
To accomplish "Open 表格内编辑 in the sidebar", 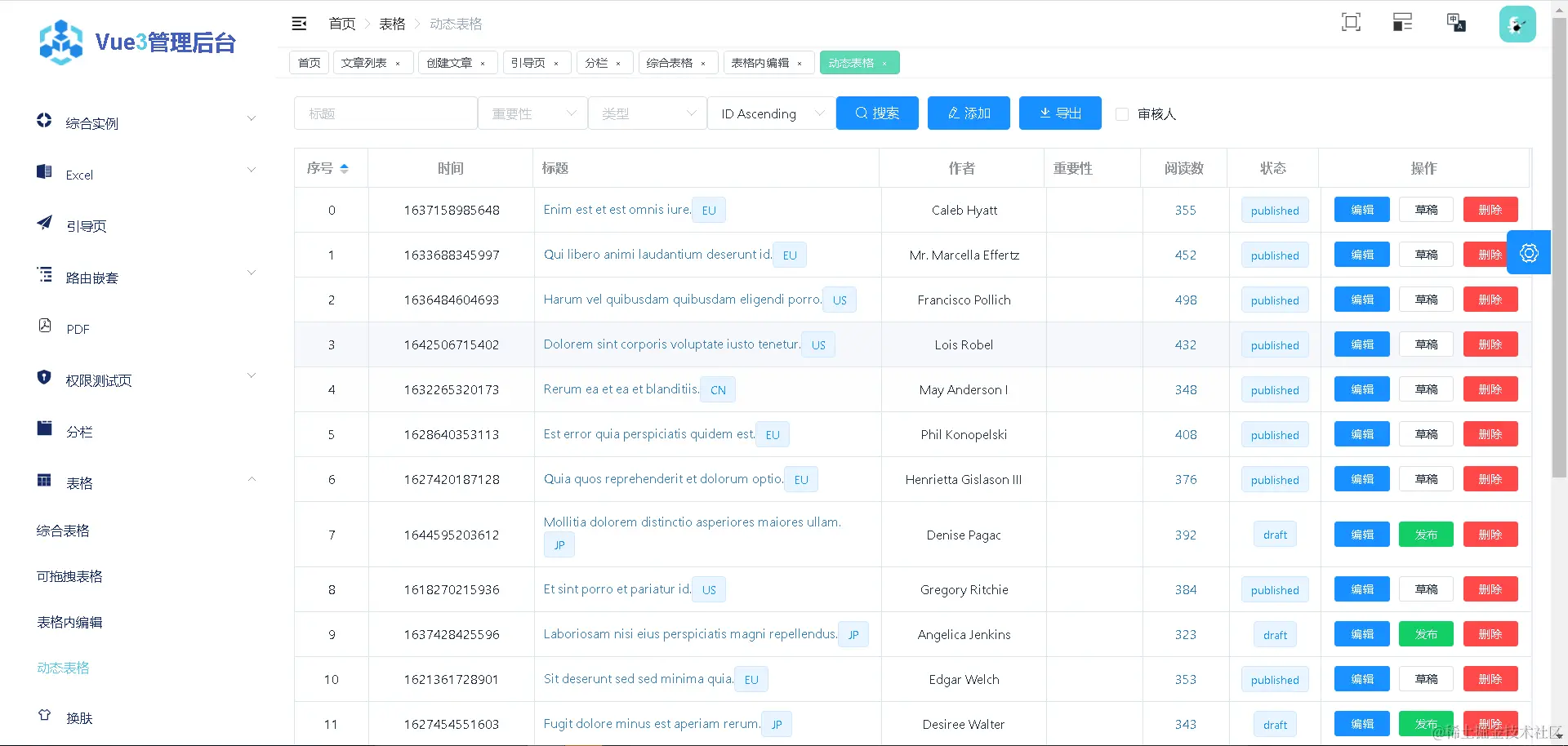I will coord(69,622).
